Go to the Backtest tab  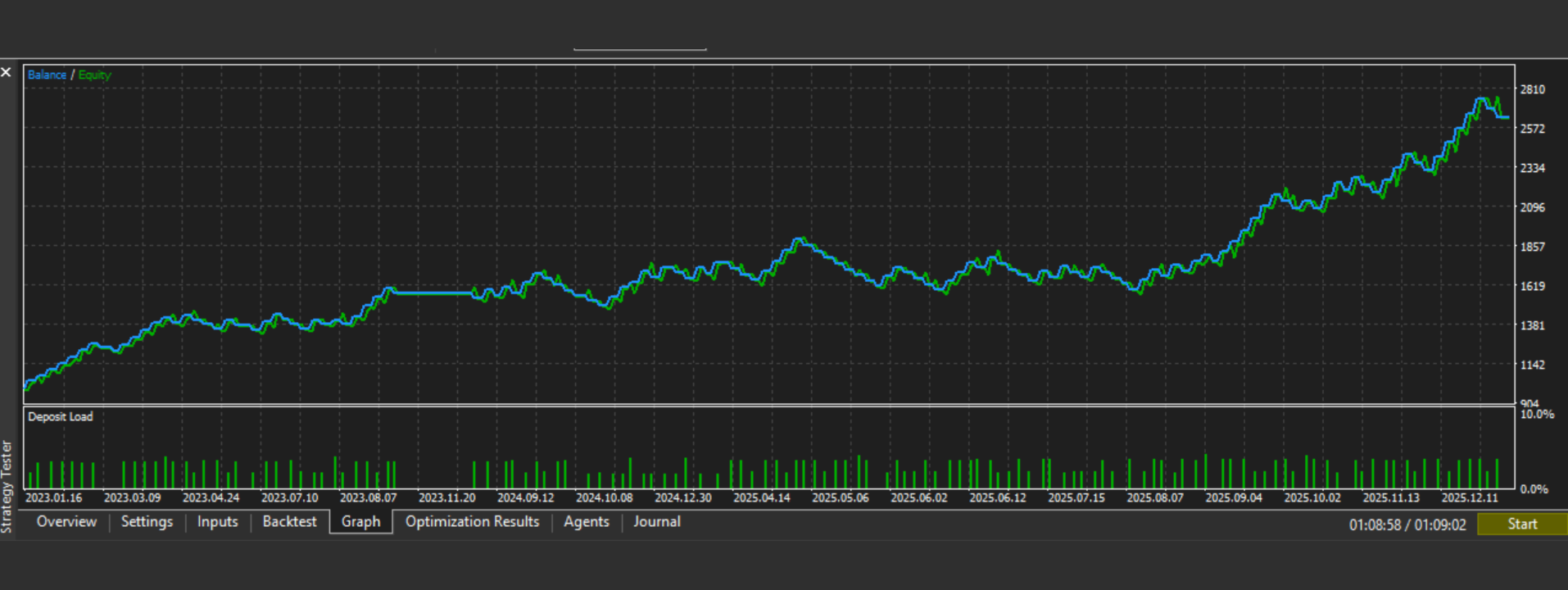click(x=289, y=522)
